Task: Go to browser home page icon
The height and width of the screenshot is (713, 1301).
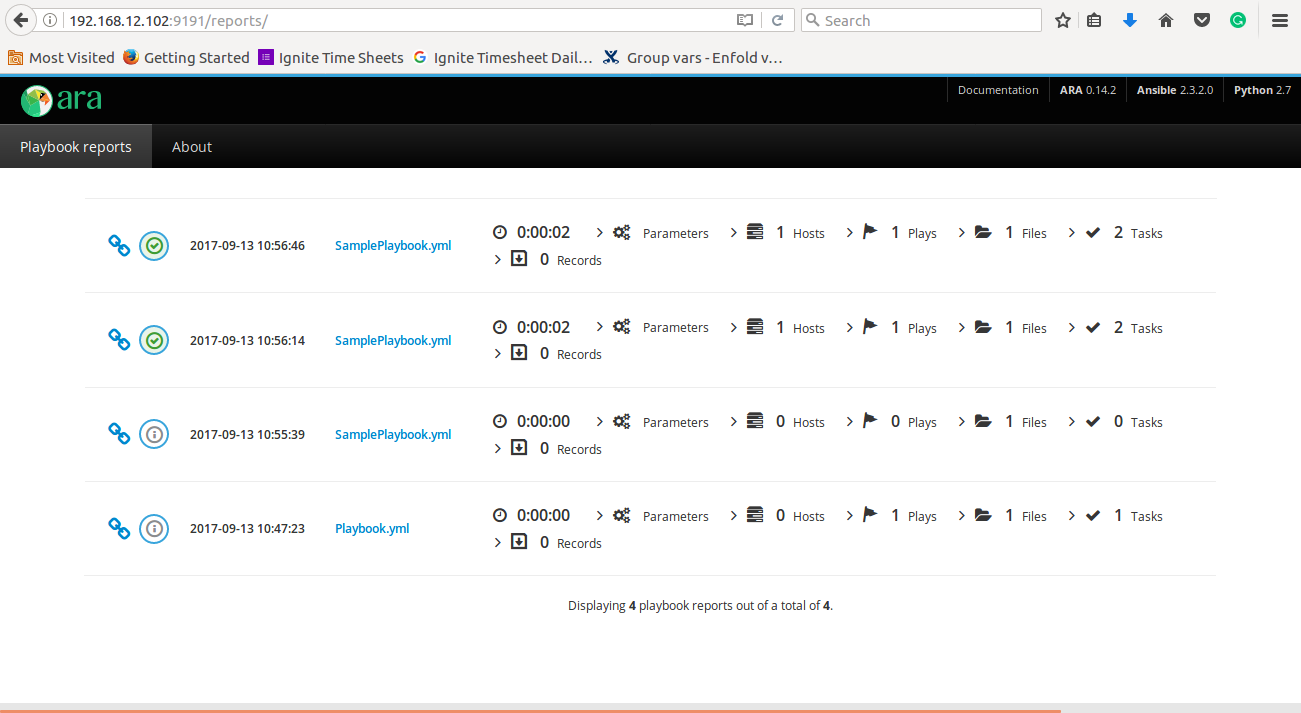Action: point(1166,20)
